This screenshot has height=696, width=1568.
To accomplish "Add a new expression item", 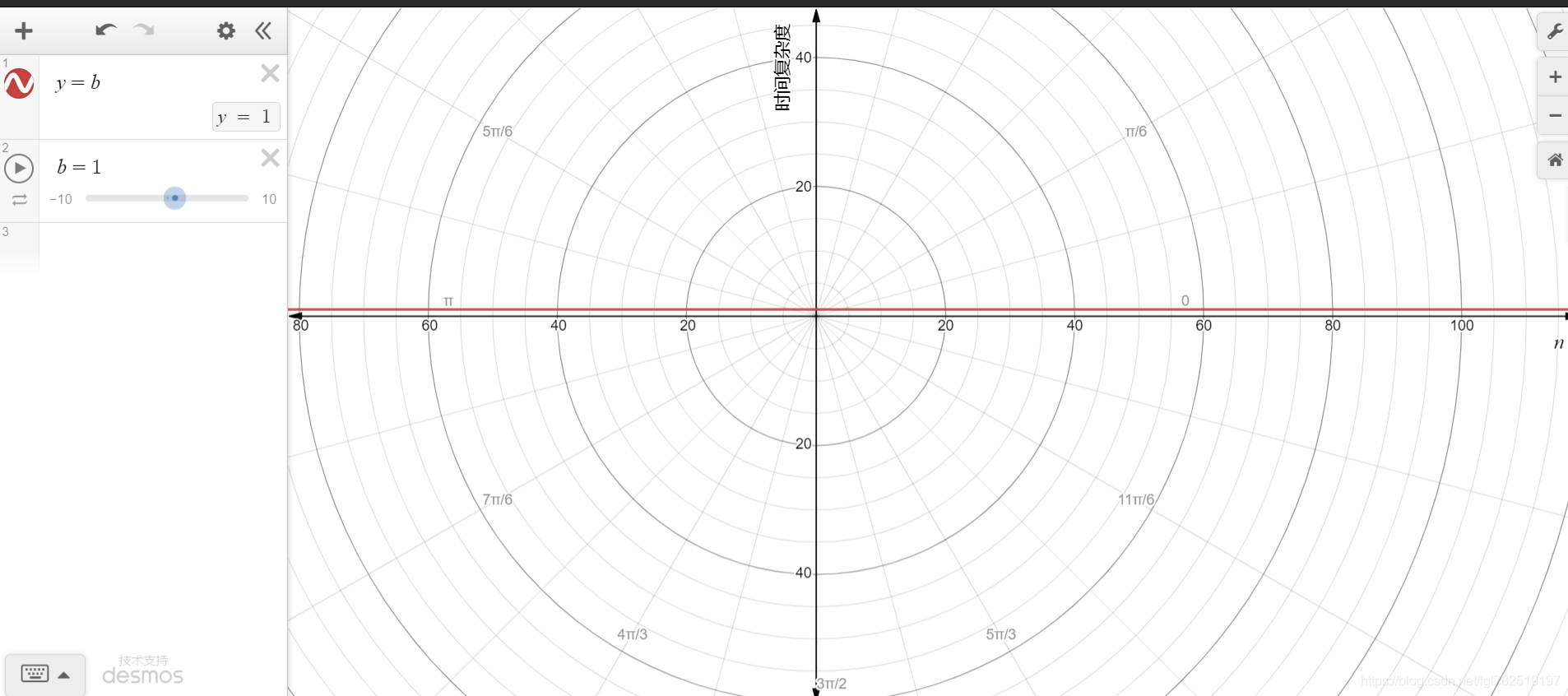I will 24,31.
